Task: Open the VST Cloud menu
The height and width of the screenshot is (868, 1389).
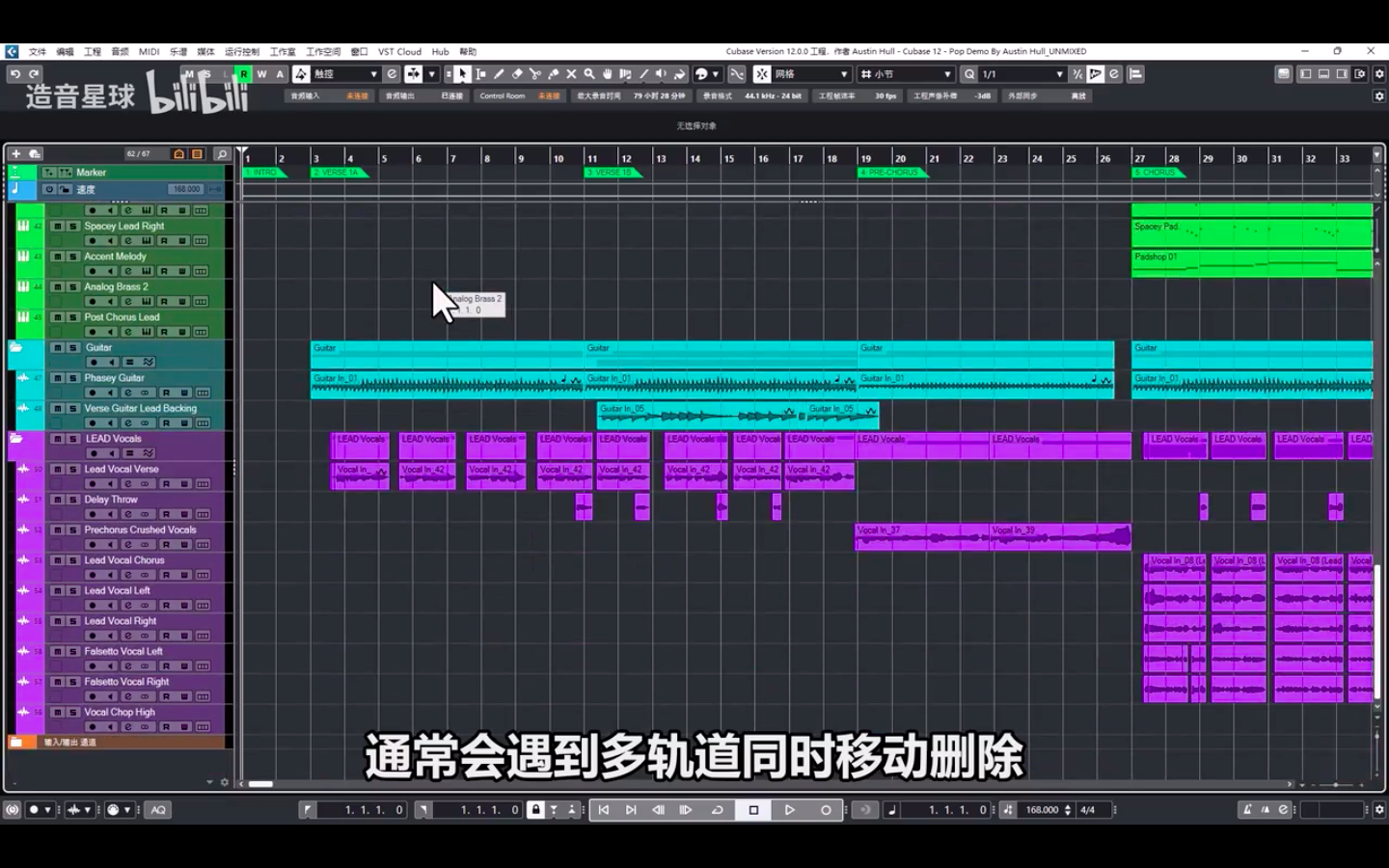Action: [399, 52]
